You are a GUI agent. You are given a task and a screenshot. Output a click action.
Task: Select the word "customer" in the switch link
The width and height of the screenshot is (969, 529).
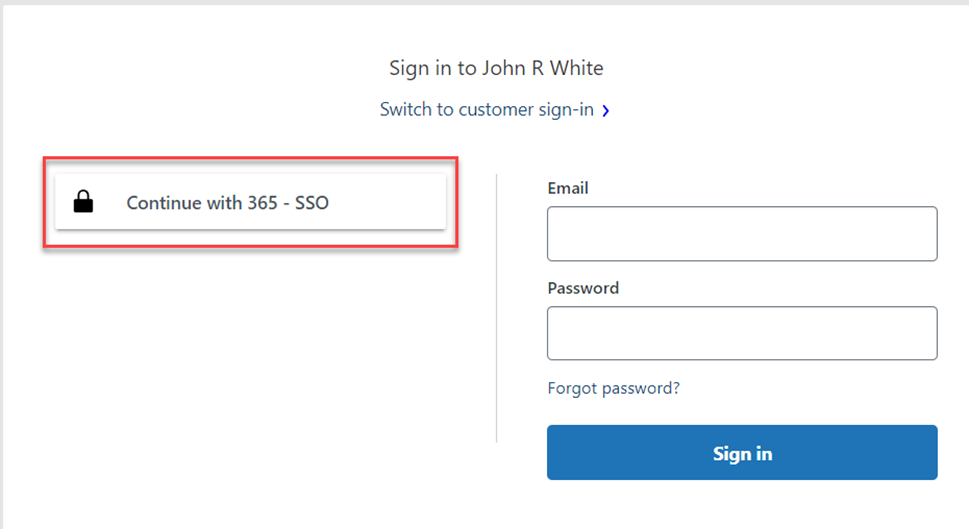point(495,110)
